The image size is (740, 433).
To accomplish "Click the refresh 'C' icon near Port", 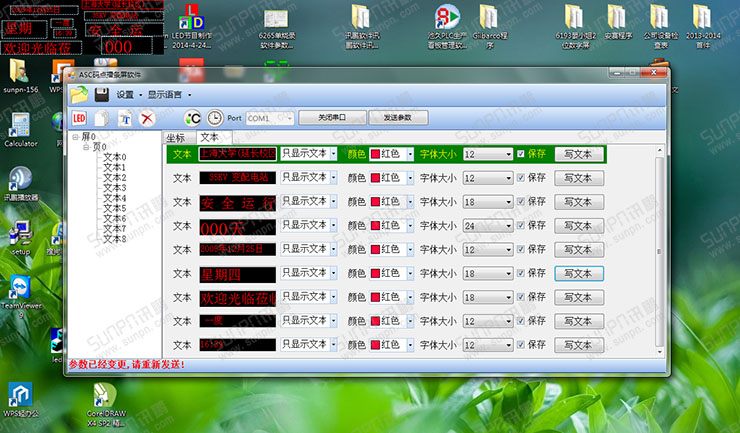I will pyautogui.click(x=194, y=118).
